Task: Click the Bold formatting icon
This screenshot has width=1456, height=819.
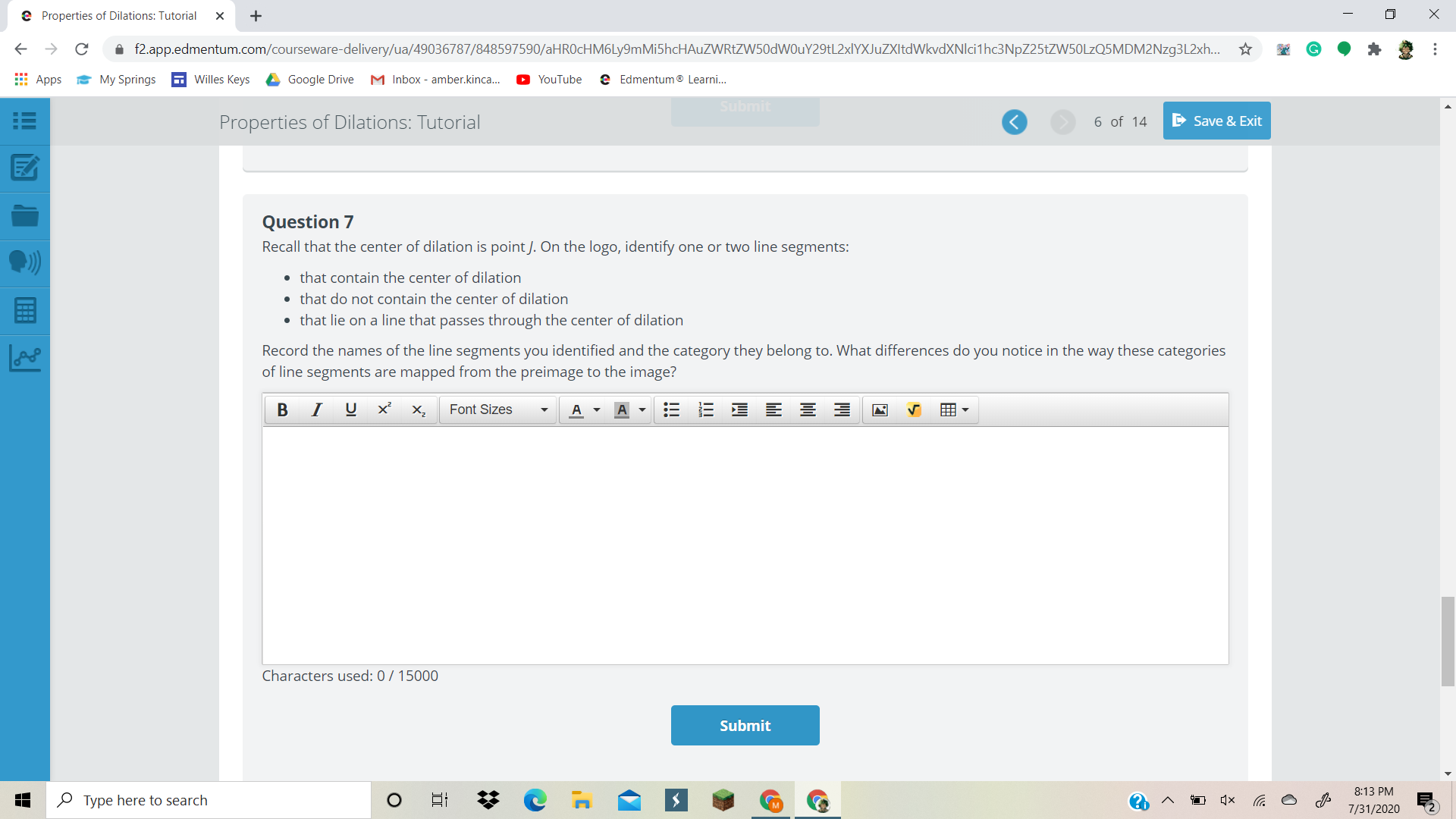Action: 281,409
